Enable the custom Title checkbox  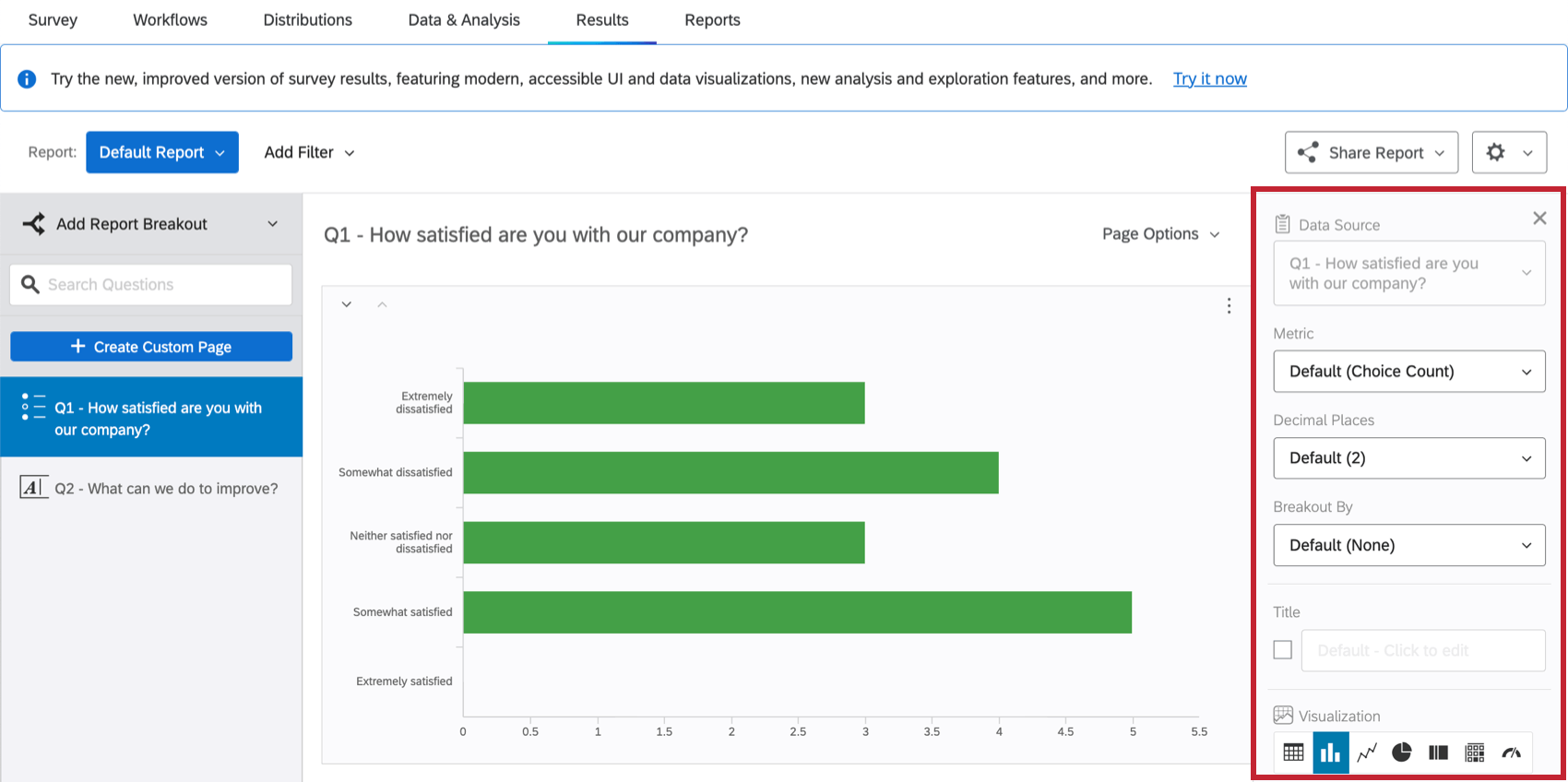[1282, 650]
